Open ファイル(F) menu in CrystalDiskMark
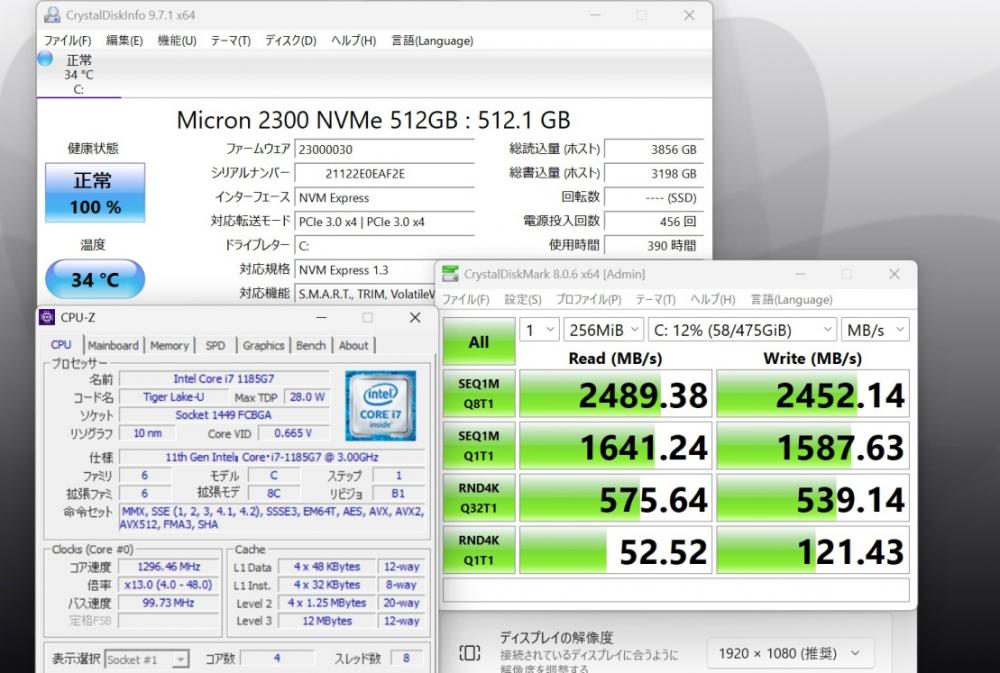Image resolution: width=1000 pixels, height=673 pixels. (x=466, y=299)
